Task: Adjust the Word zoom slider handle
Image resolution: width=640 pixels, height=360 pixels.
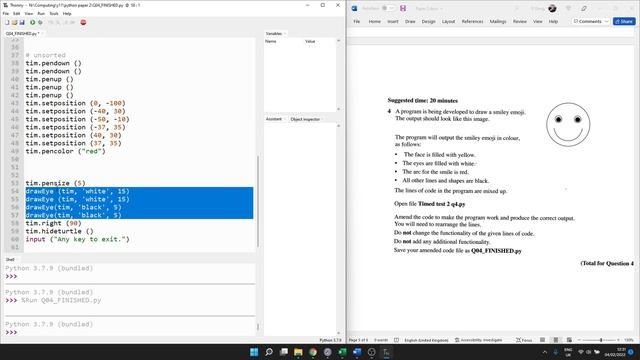Action: pos(601,340)
